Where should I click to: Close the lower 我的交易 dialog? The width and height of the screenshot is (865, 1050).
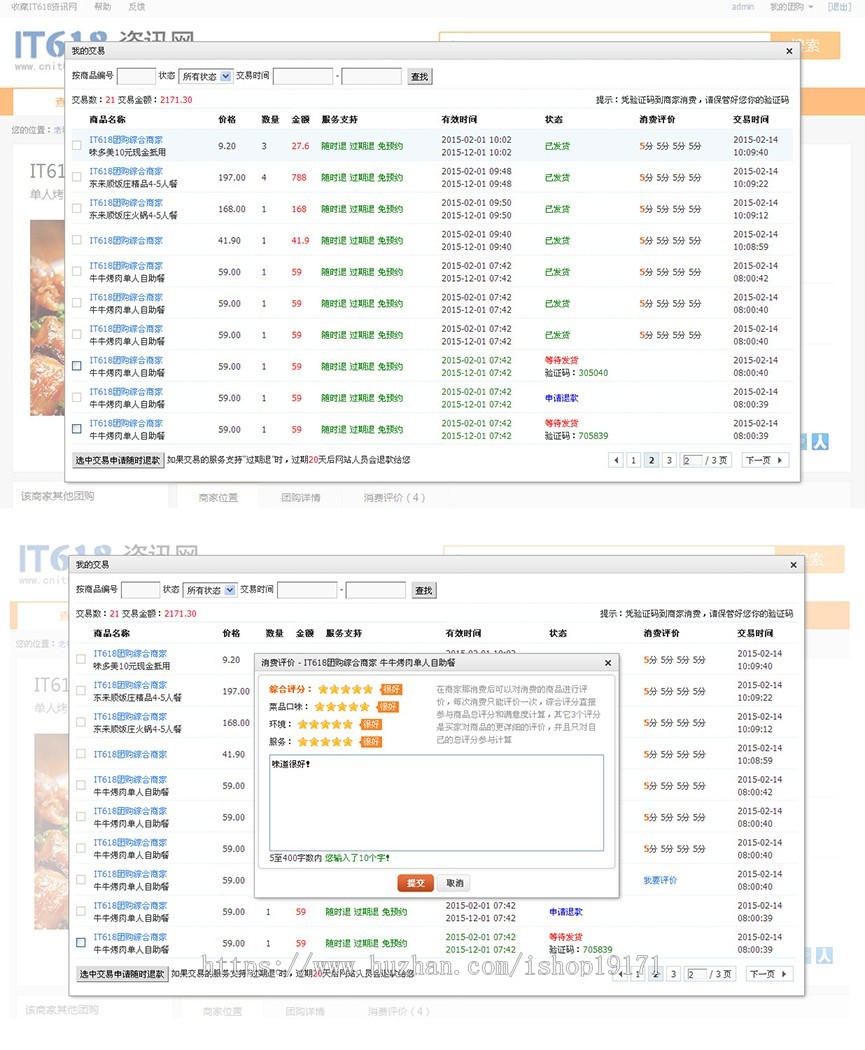[x=793, y=565]
